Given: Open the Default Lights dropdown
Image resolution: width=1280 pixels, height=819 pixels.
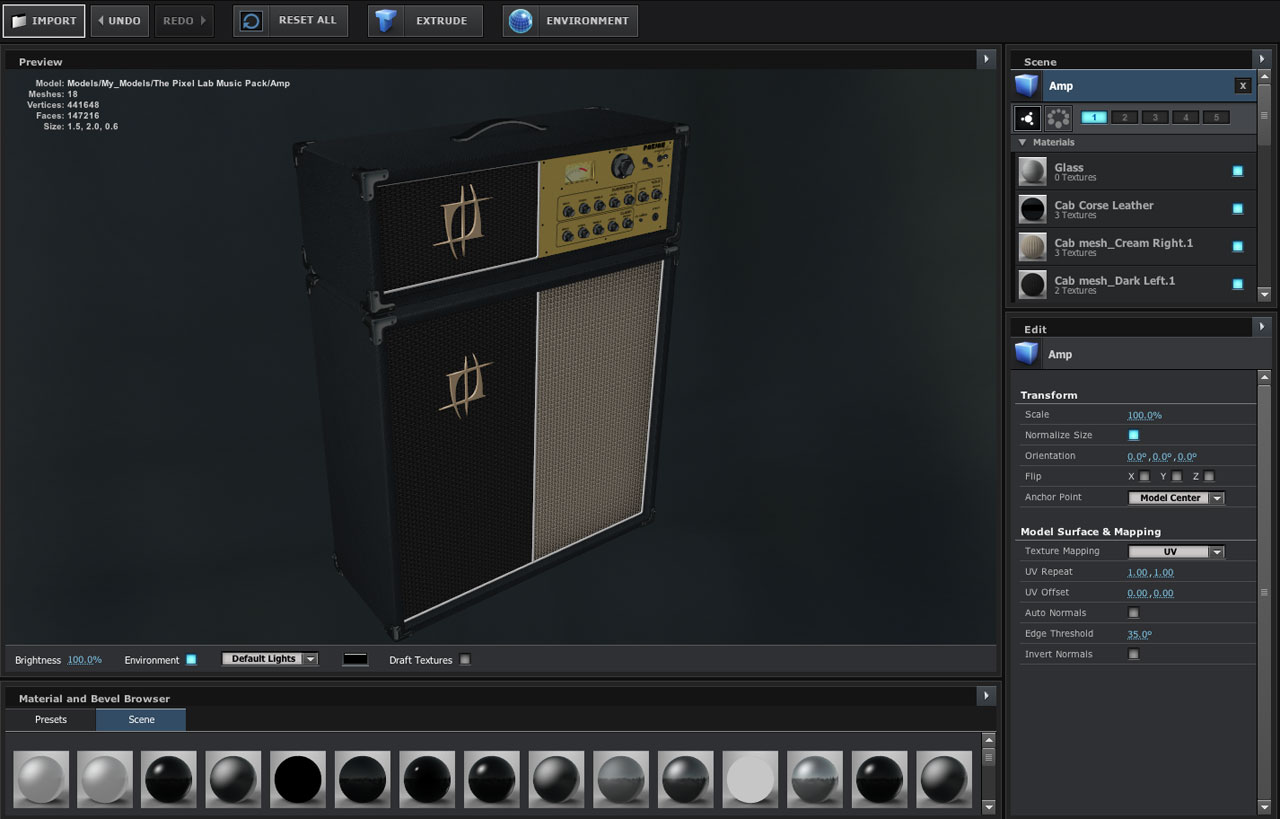Looking at the screenshot, I should coord(269,658).
